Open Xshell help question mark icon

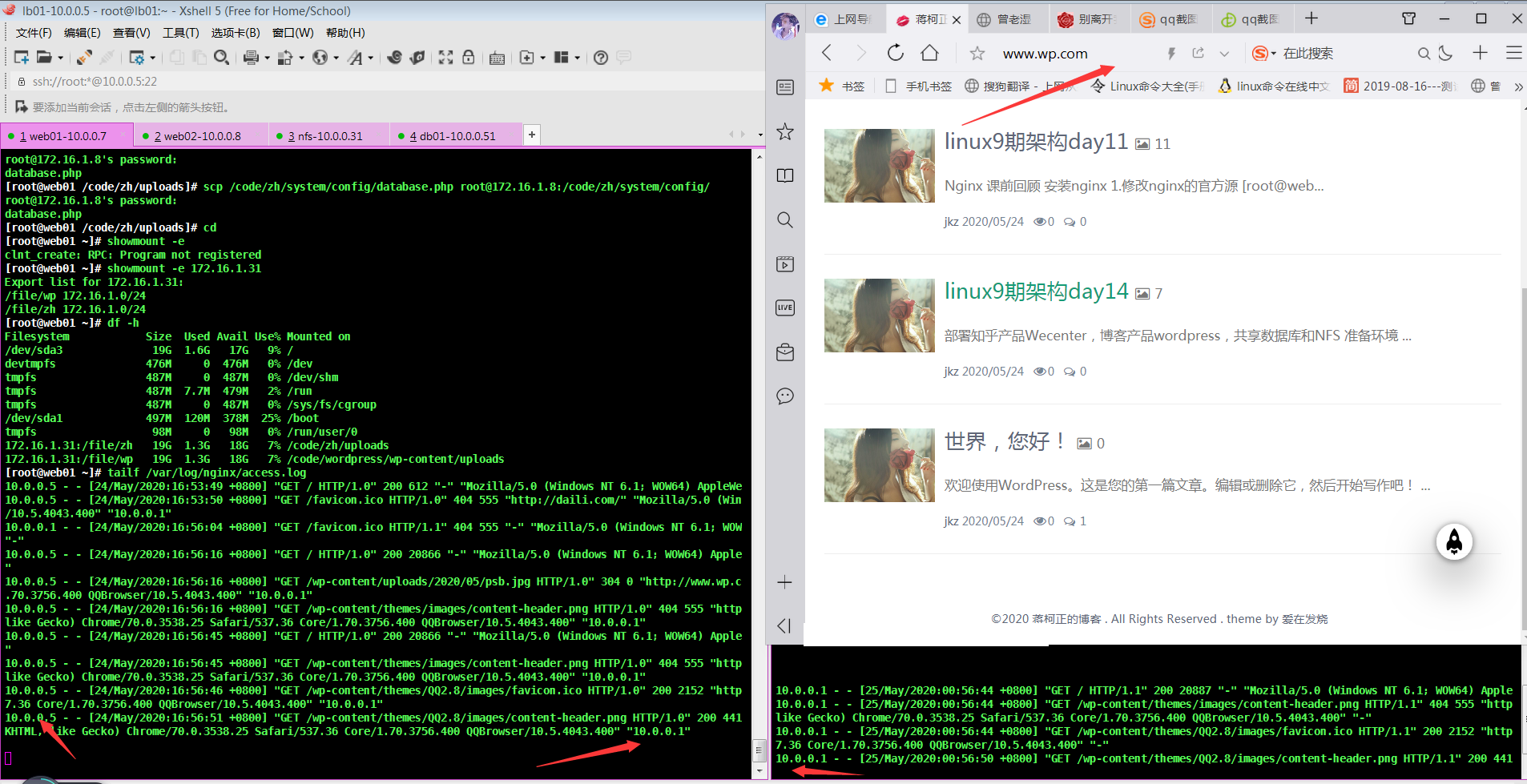(x=601, y=58)
